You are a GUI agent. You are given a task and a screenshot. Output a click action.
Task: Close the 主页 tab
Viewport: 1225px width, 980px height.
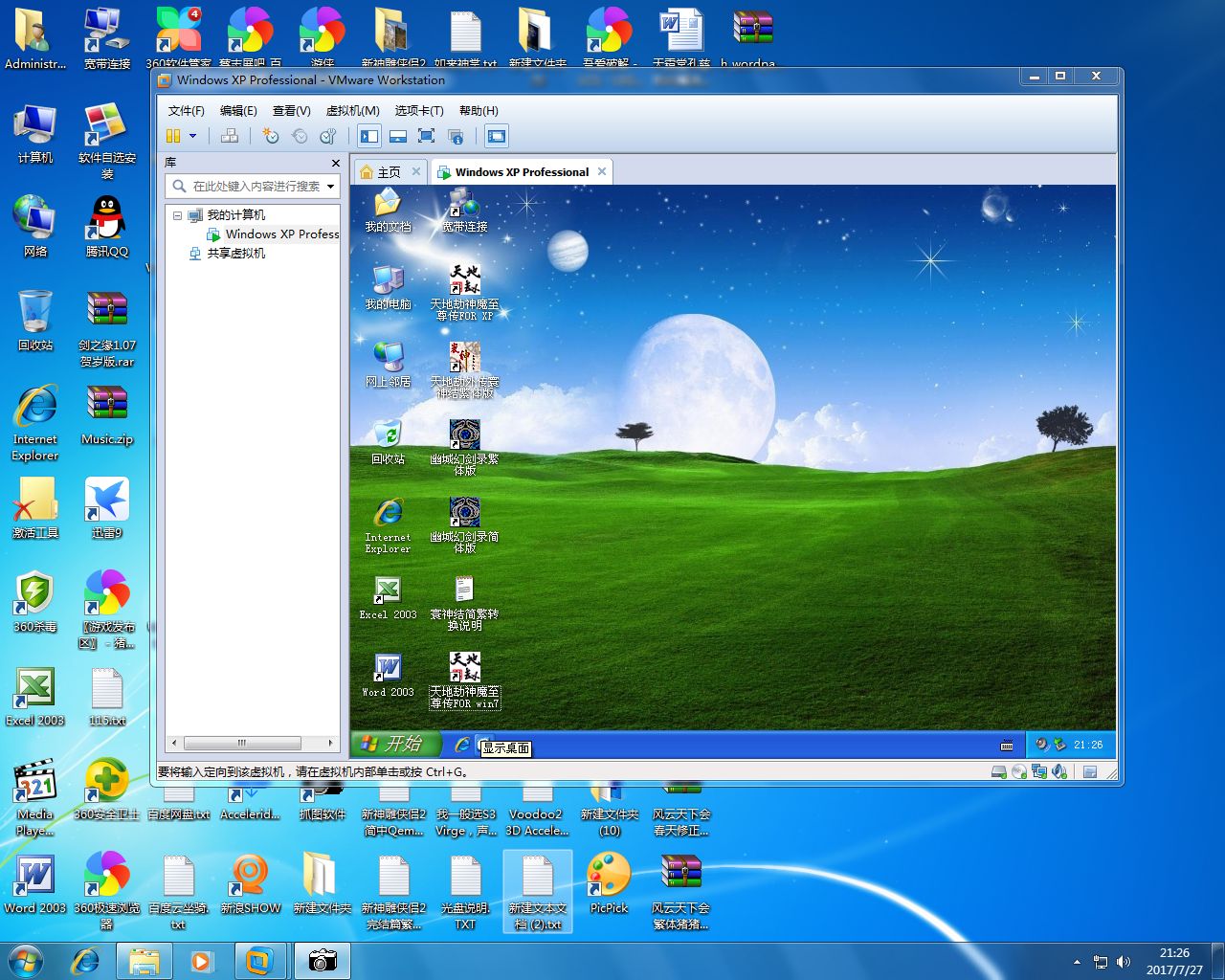click(x=416, y=171)
